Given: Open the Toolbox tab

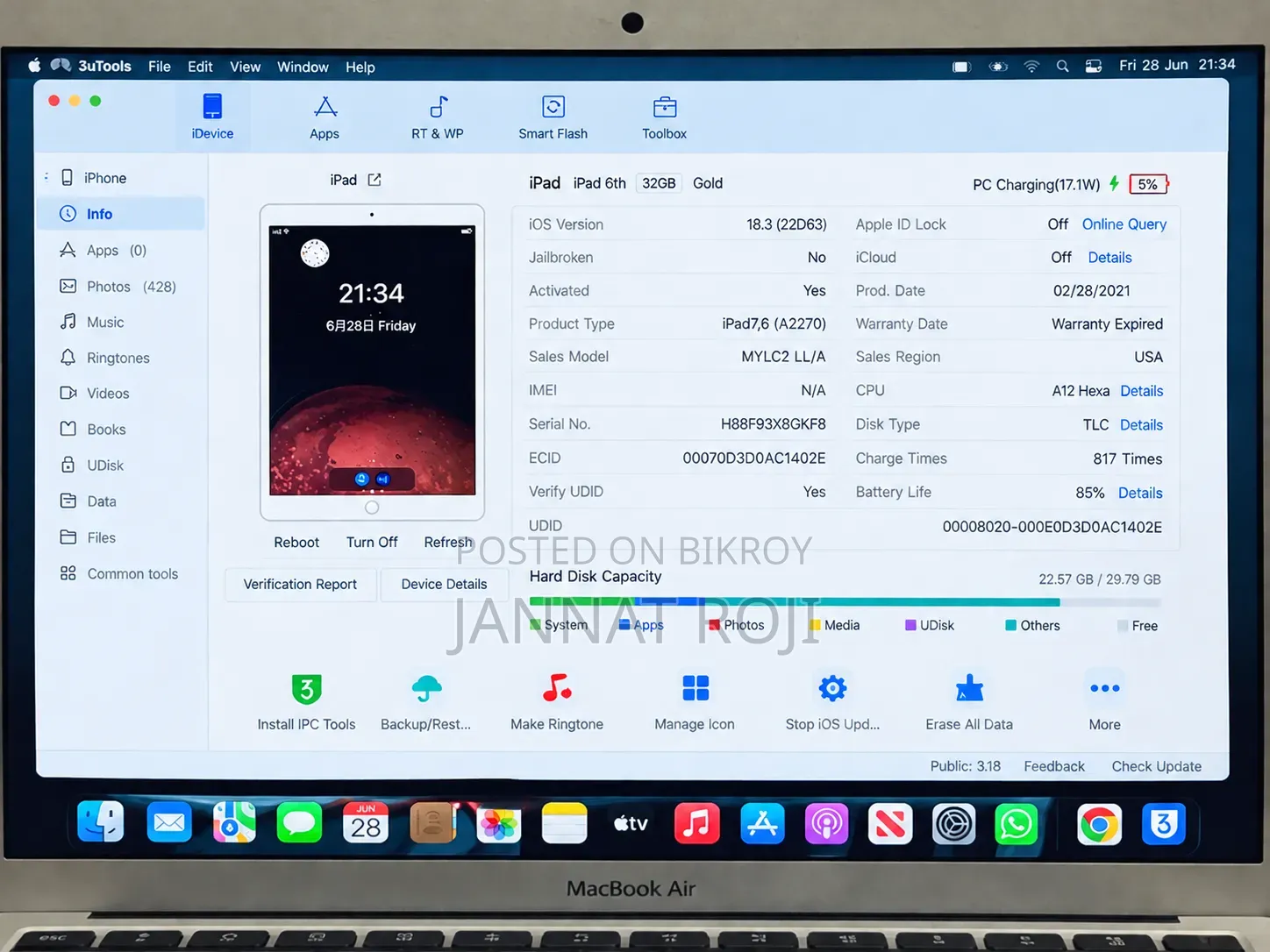Looking at the screenshot, I should (x=664, y=117).
